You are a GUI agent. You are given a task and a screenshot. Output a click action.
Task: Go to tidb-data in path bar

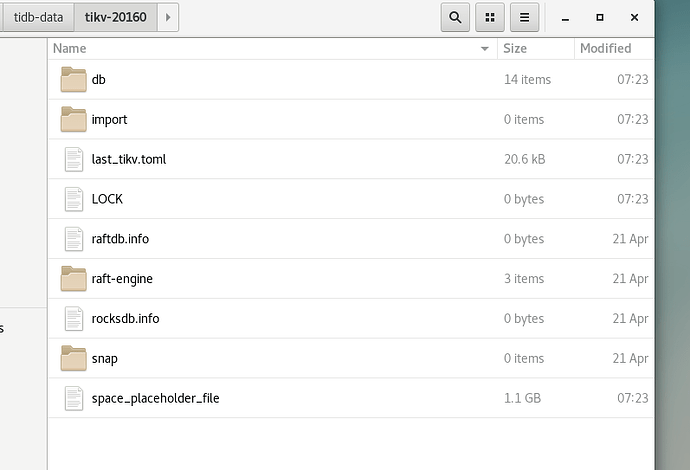(x=38, y=17)
